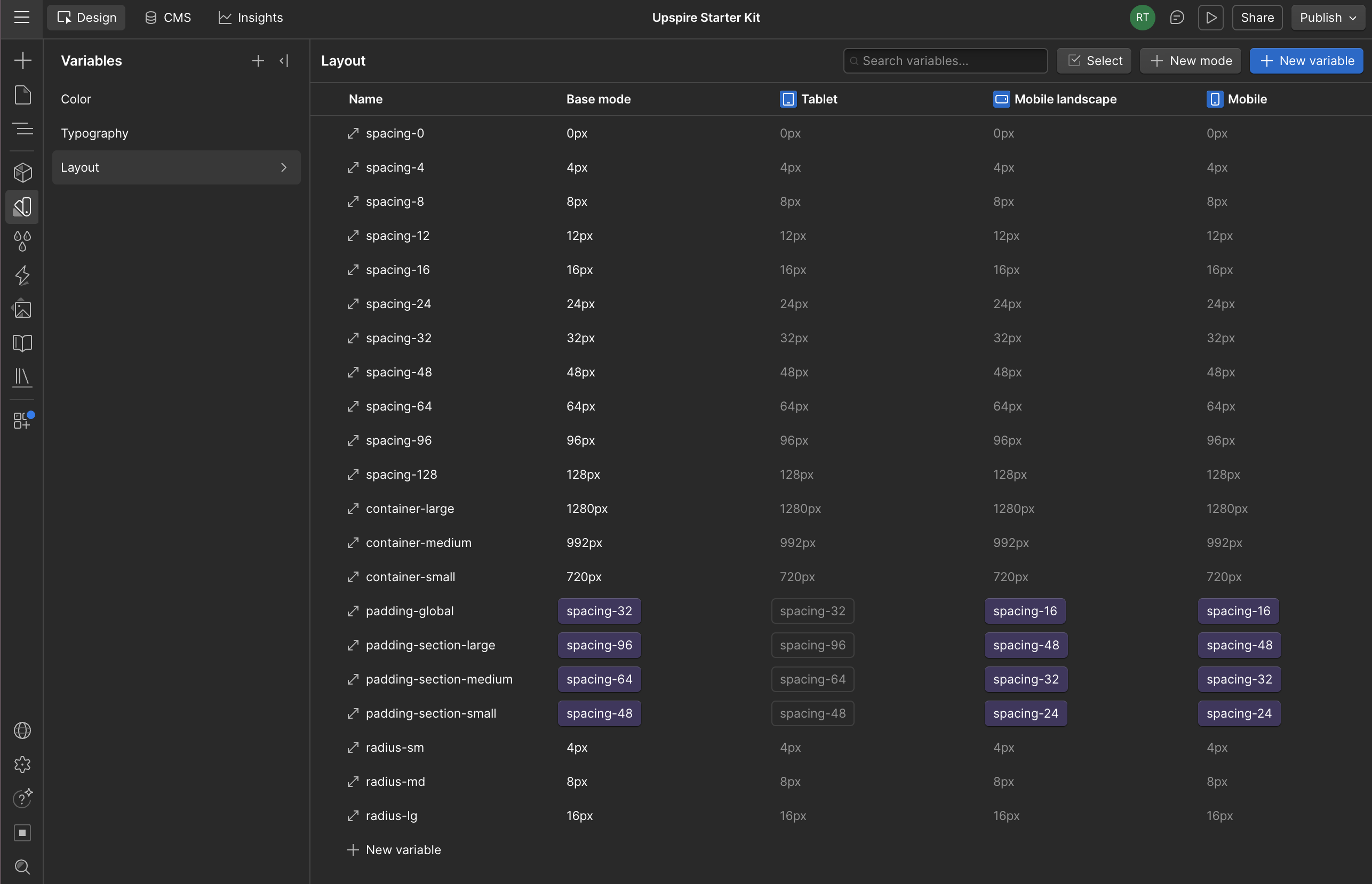The height and width of the screenshot is (884, 1372).
Task: Click the radius-lg variable name
Action: pos(392,815)
